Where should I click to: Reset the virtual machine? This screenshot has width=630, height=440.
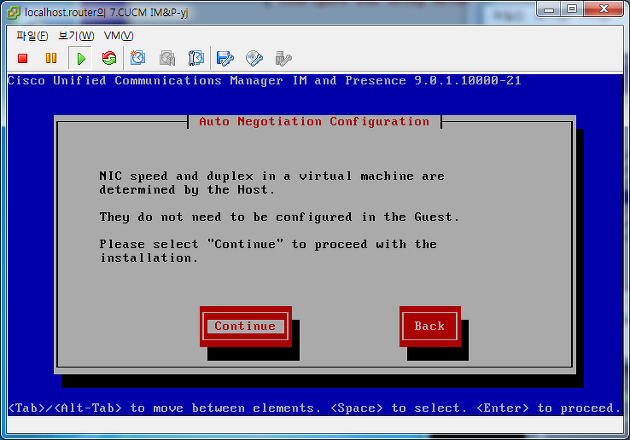(109, 59)
